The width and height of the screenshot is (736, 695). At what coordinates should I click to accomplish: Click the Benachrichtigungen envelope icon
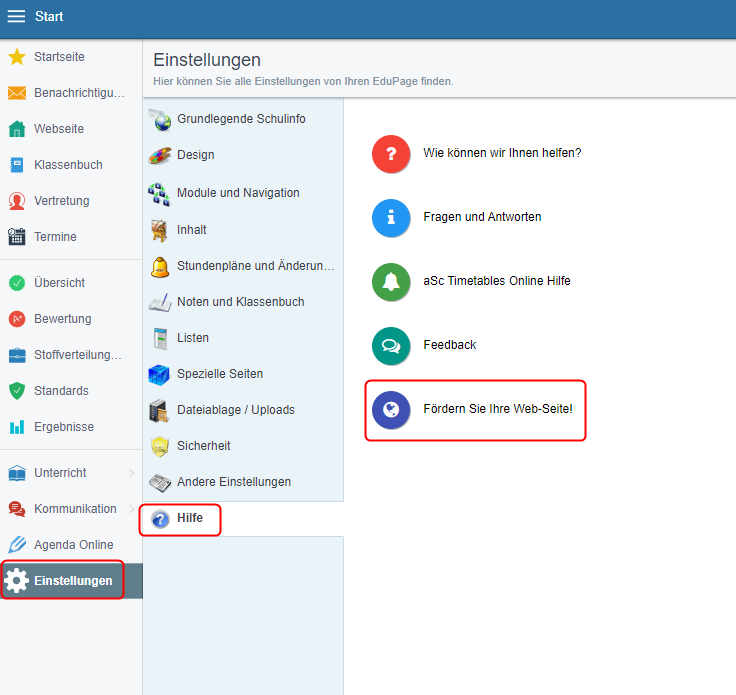pos(17,93)
